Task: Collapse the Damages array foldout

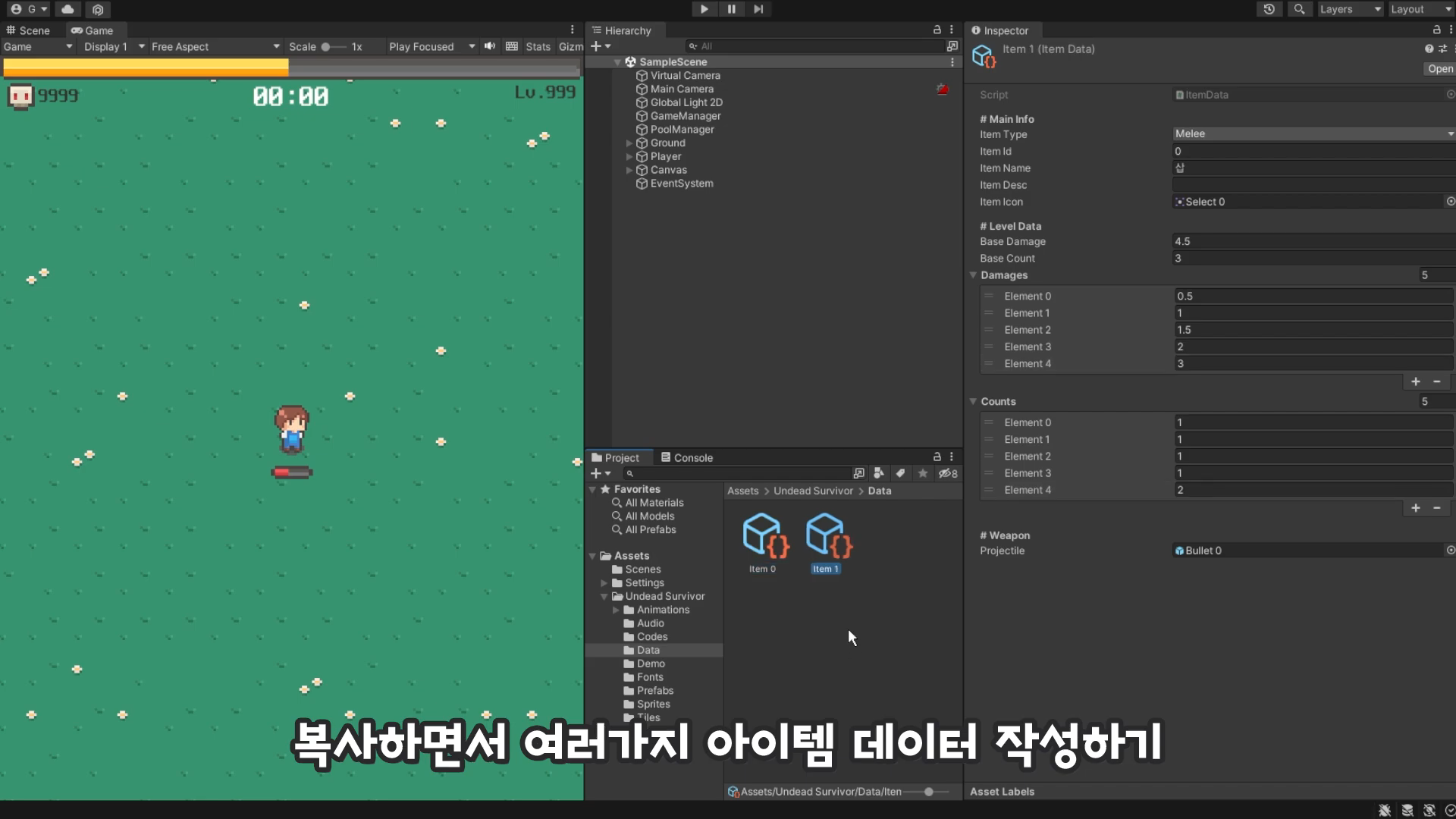Action: click(973, 275)
